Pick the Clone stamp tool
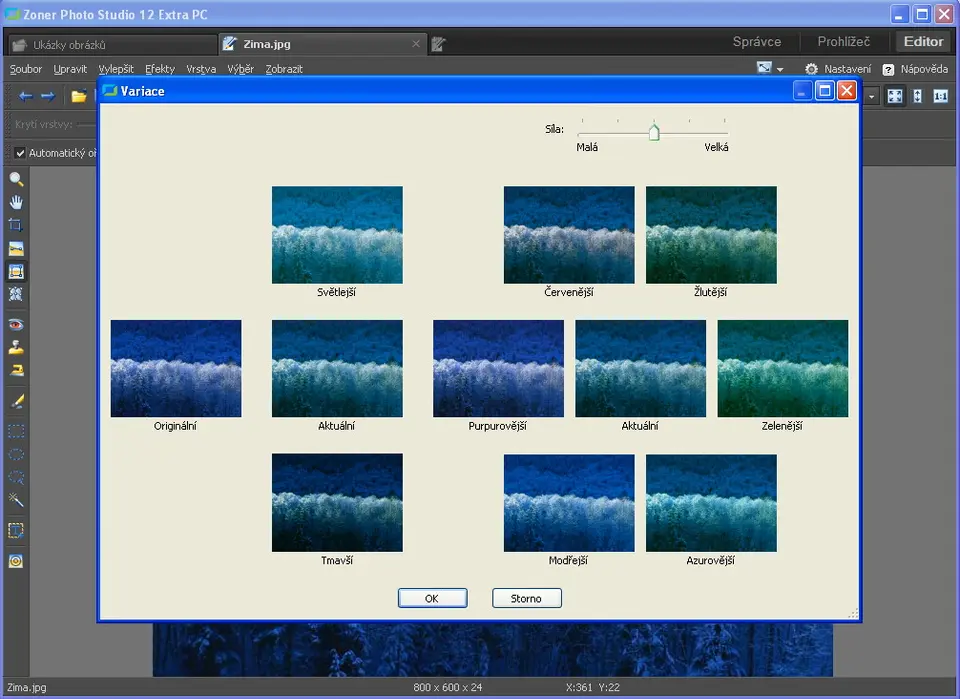This screenshot has width=960, height=699. click(x=16, y=348)
